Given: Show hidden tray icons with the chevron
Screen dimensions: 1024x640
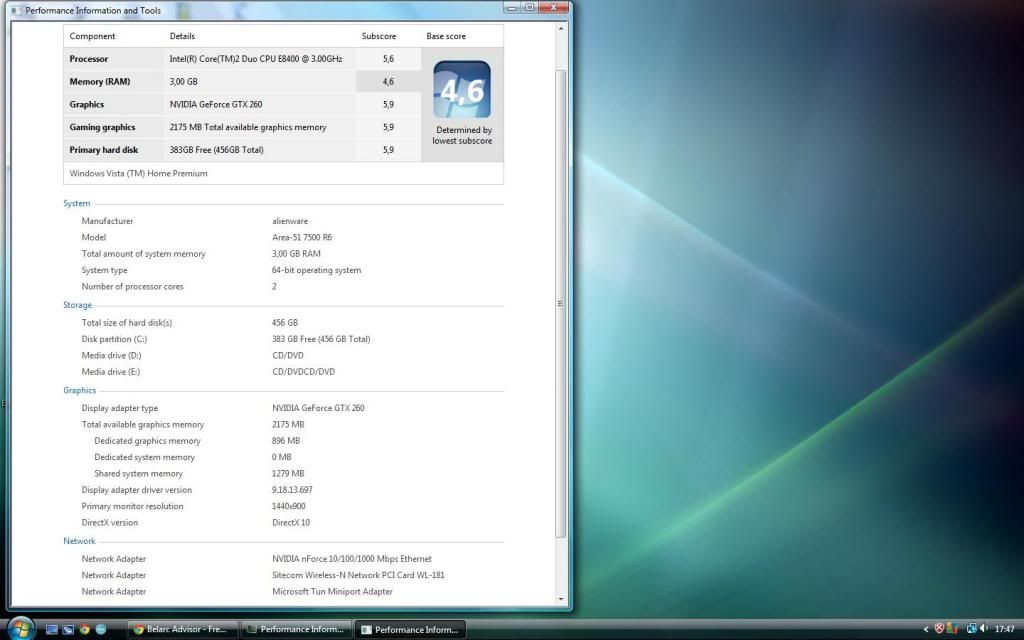Looking at the screenshot, I should (925, 630).
